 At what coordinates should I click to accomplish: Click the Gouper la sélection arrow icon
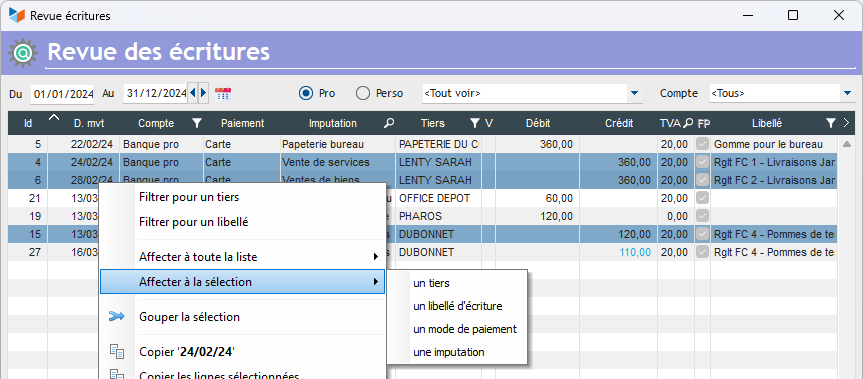tap(117, 317)
